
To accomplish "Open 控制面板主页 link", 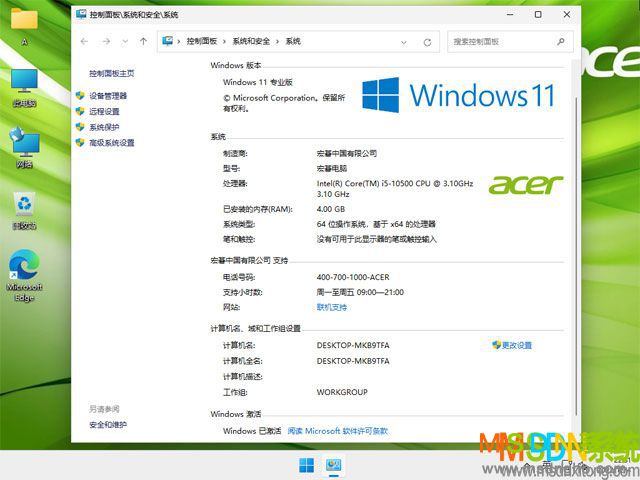I will (x=112, y=73).
